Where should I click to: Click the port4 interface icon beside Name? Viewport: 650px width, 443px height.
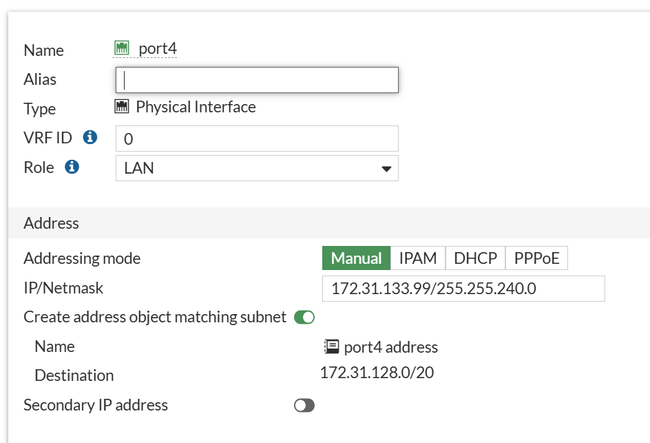point(123,48)
